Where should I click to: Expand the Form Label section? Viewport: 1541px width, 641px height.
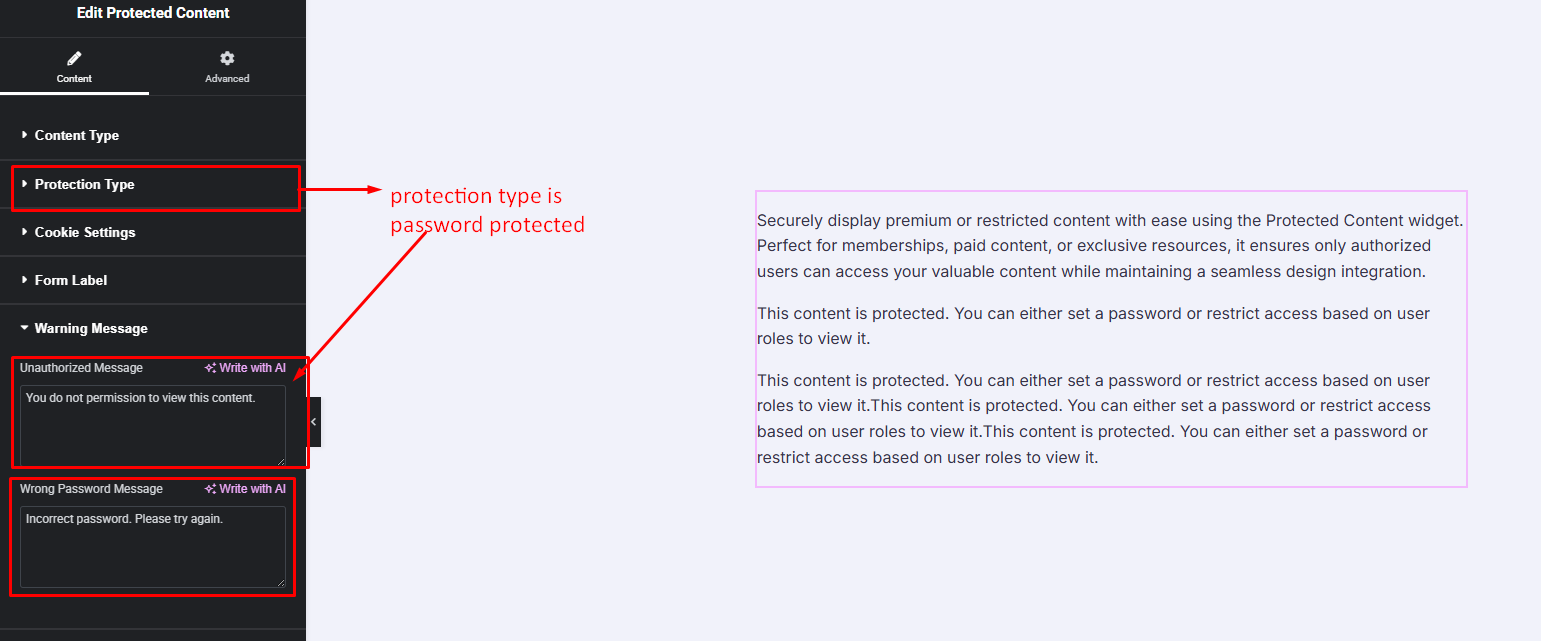[70, 280]
